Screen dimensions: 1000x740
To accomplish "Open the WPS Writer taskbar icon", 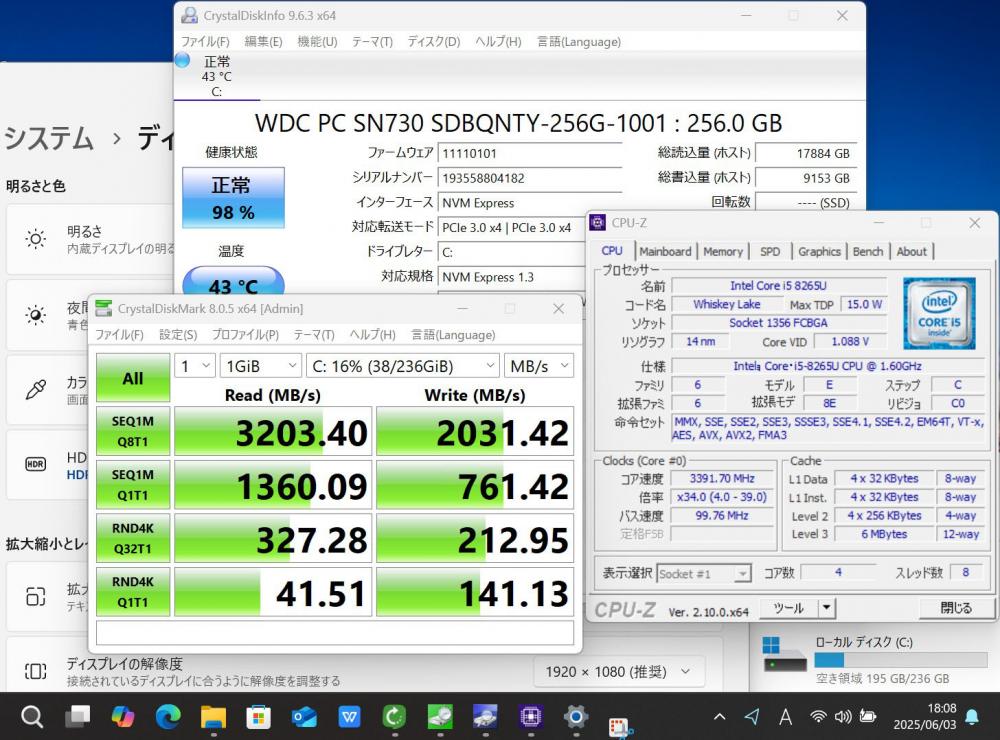I will pos(349,717).
